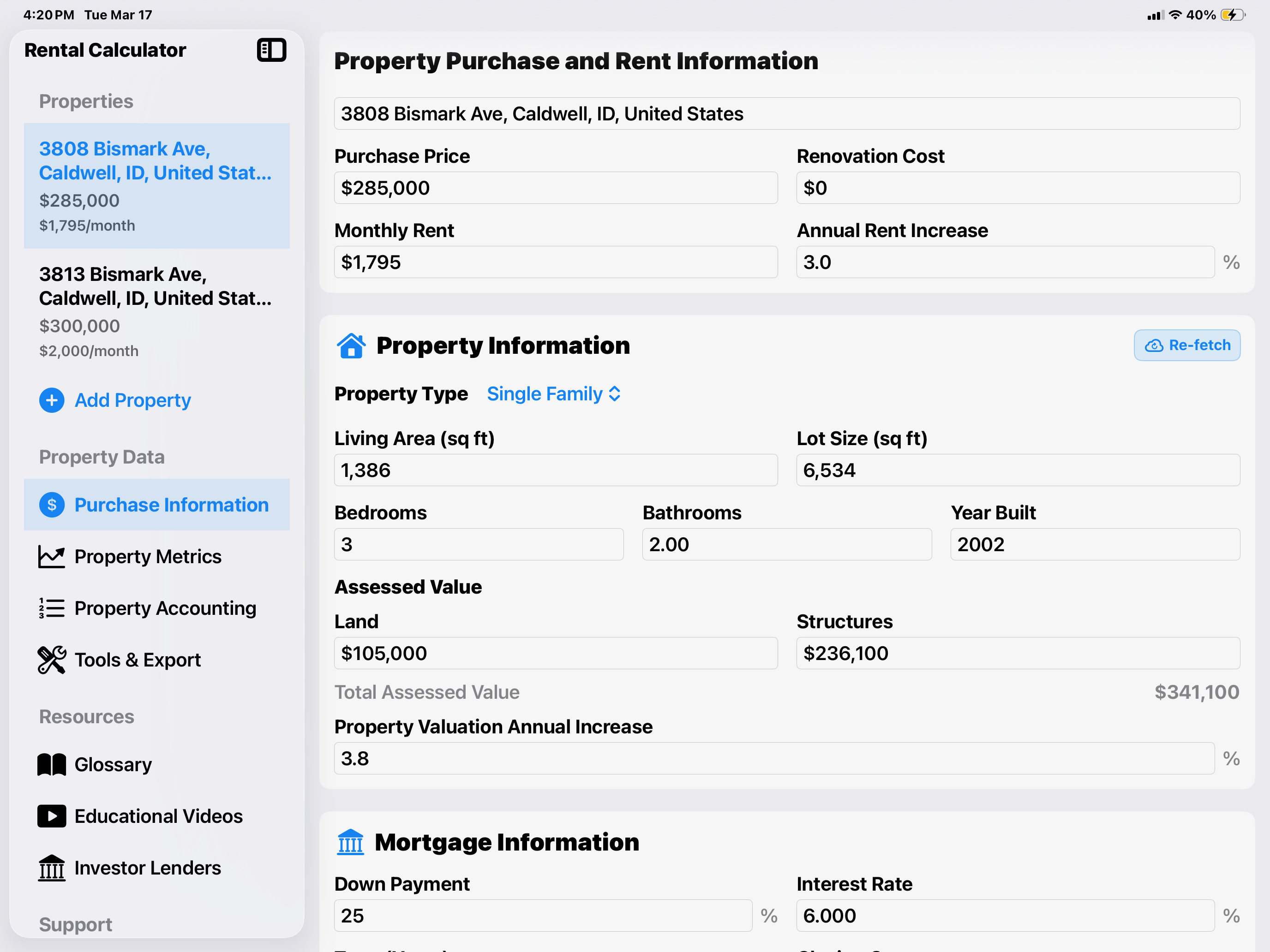Viewport: 1270px width, 952px height.
Task: Click the Property Metrics chart icon
Action: [x=52, y=556]
